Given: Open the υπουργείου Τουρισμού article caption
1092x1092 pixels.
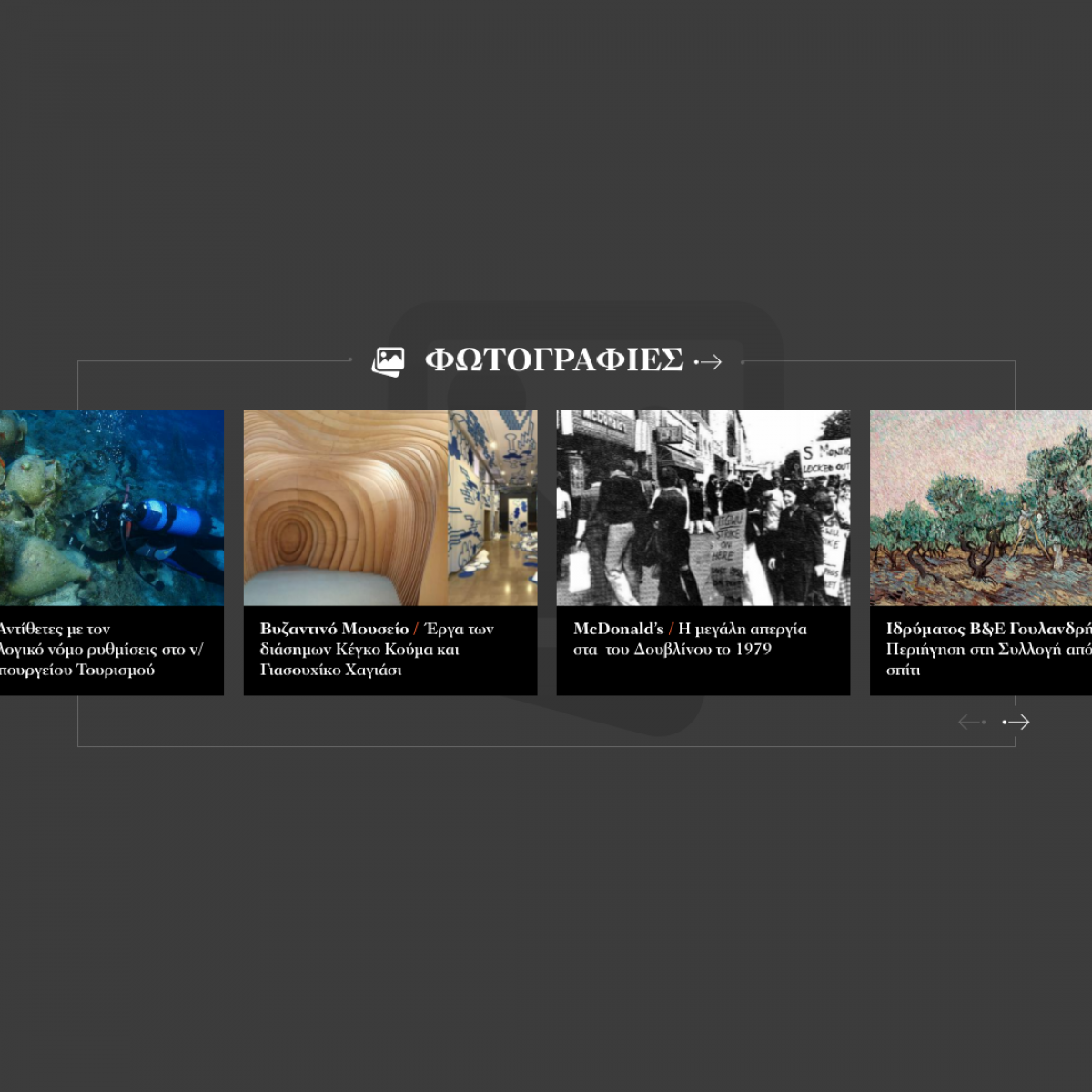Looking at the screenshot, I should 101,649.
